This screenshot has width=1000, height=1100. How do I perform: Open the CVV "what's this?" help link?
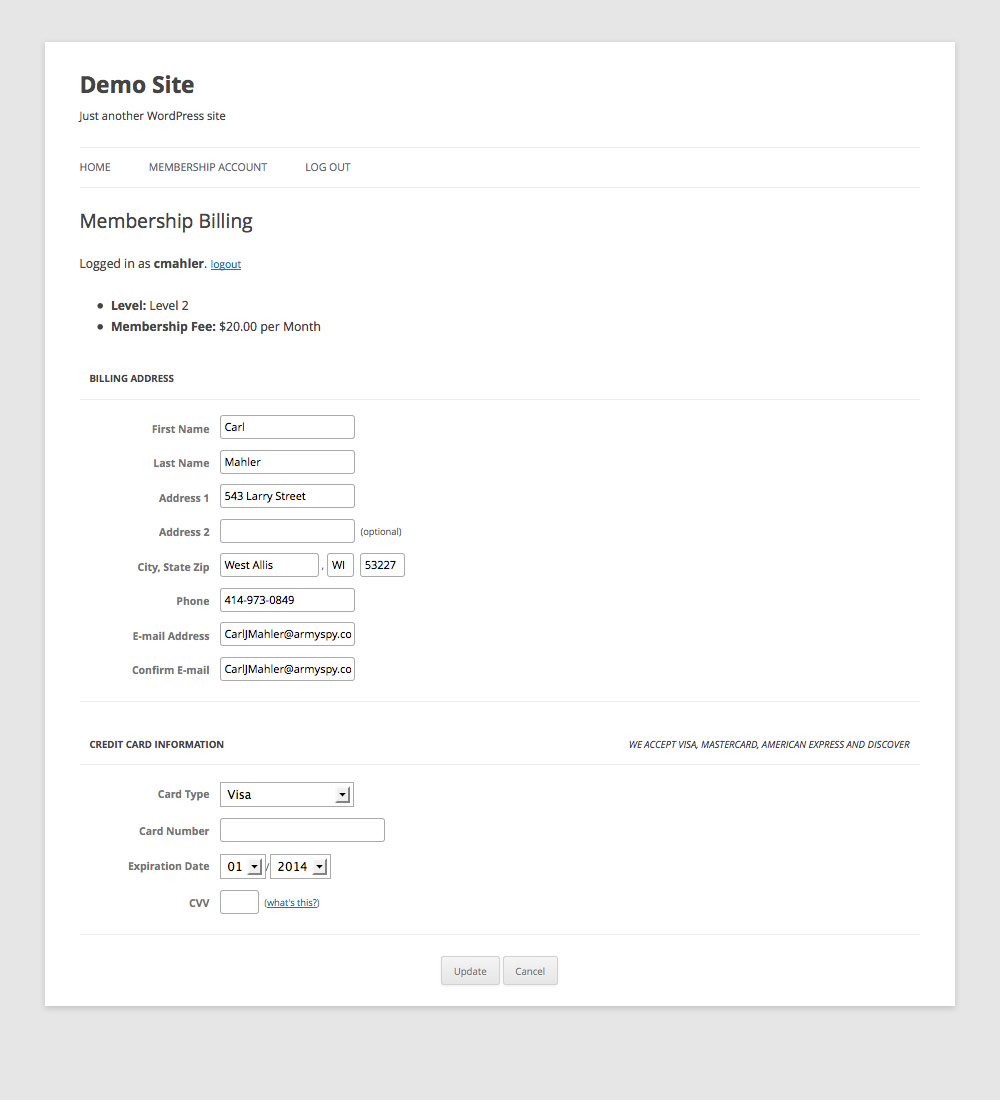click(291, 902)
